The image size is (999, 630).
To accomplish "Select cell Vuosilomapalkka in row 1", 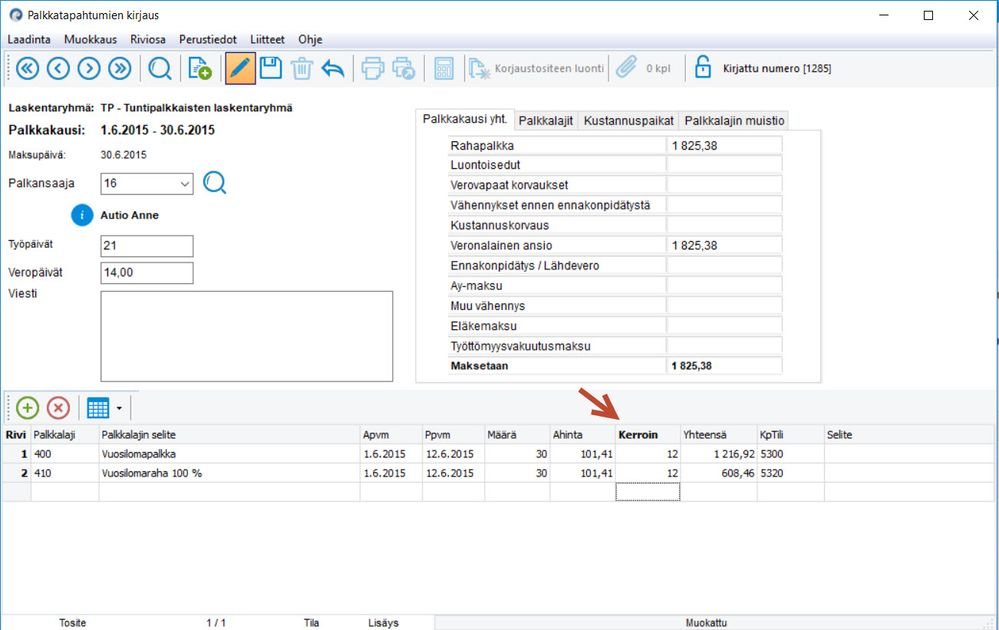I will tap(229, 454).
